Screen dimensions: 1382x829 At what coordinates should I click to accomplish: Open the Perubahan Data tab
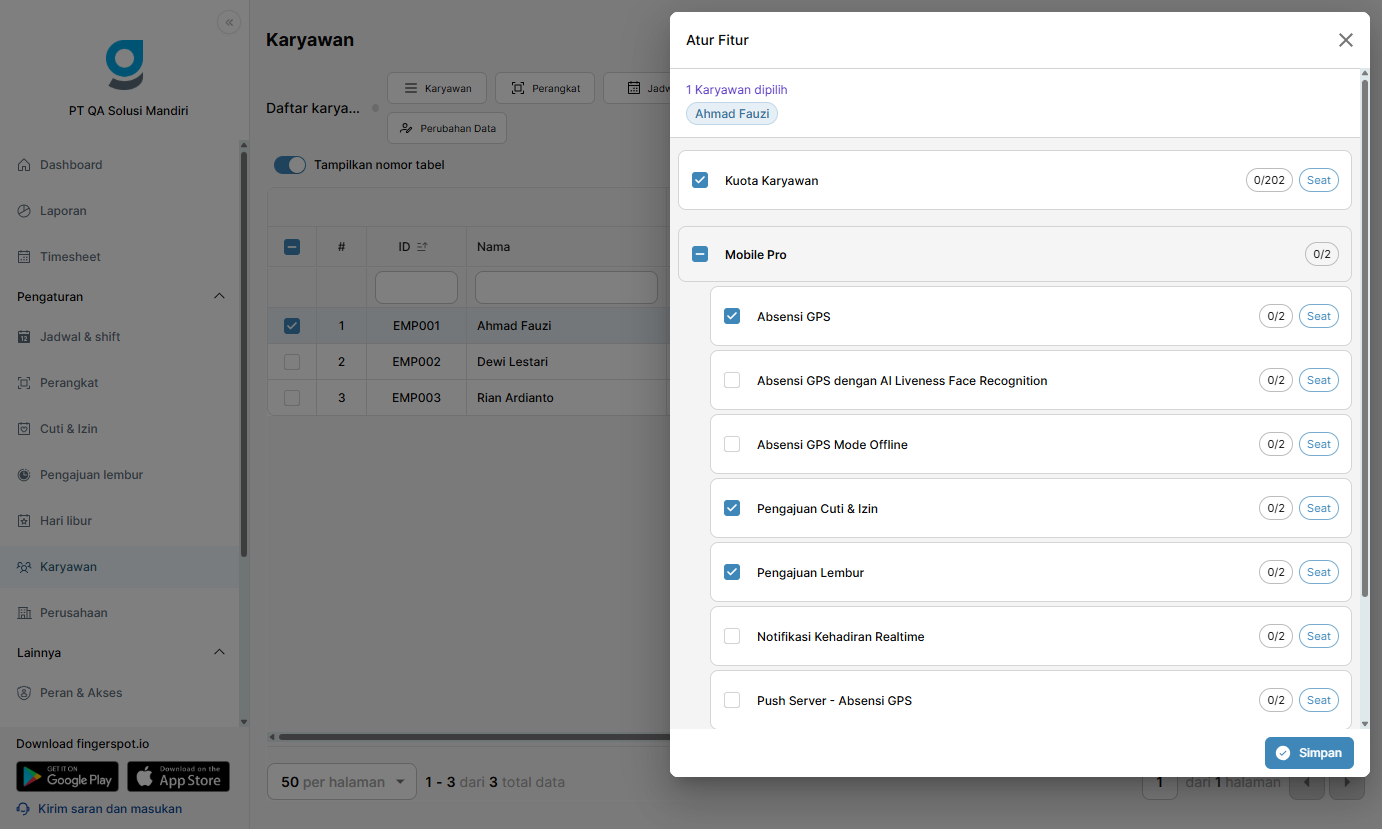447,128
